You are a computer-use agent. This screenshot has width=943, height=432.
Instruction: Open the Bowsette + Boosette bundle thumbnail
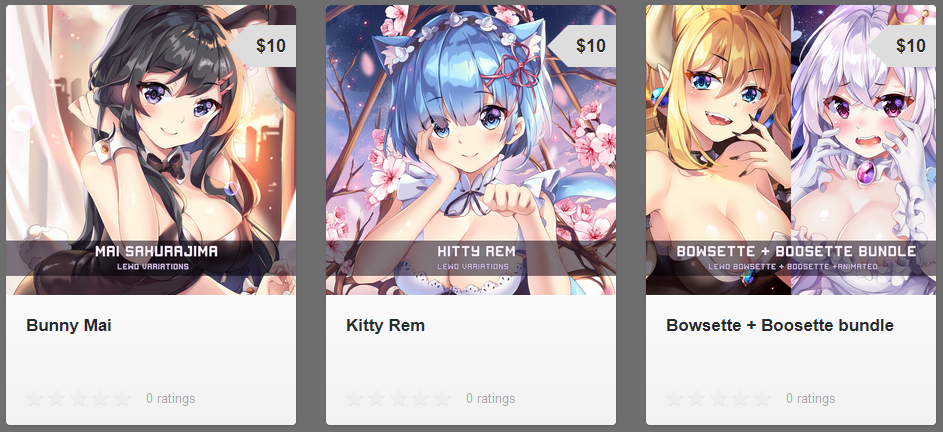791,150
